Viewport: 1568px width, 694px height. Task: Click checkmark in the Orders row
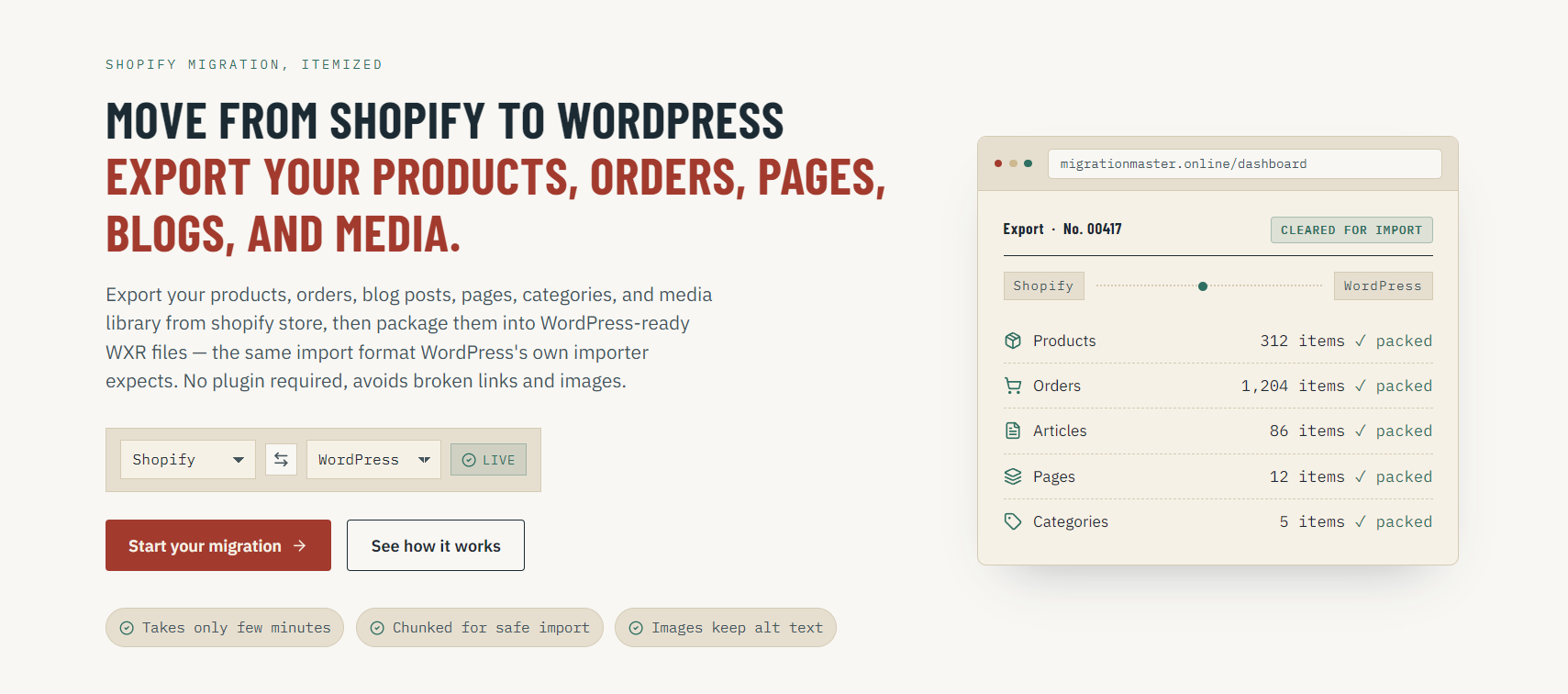[1360, 386]
